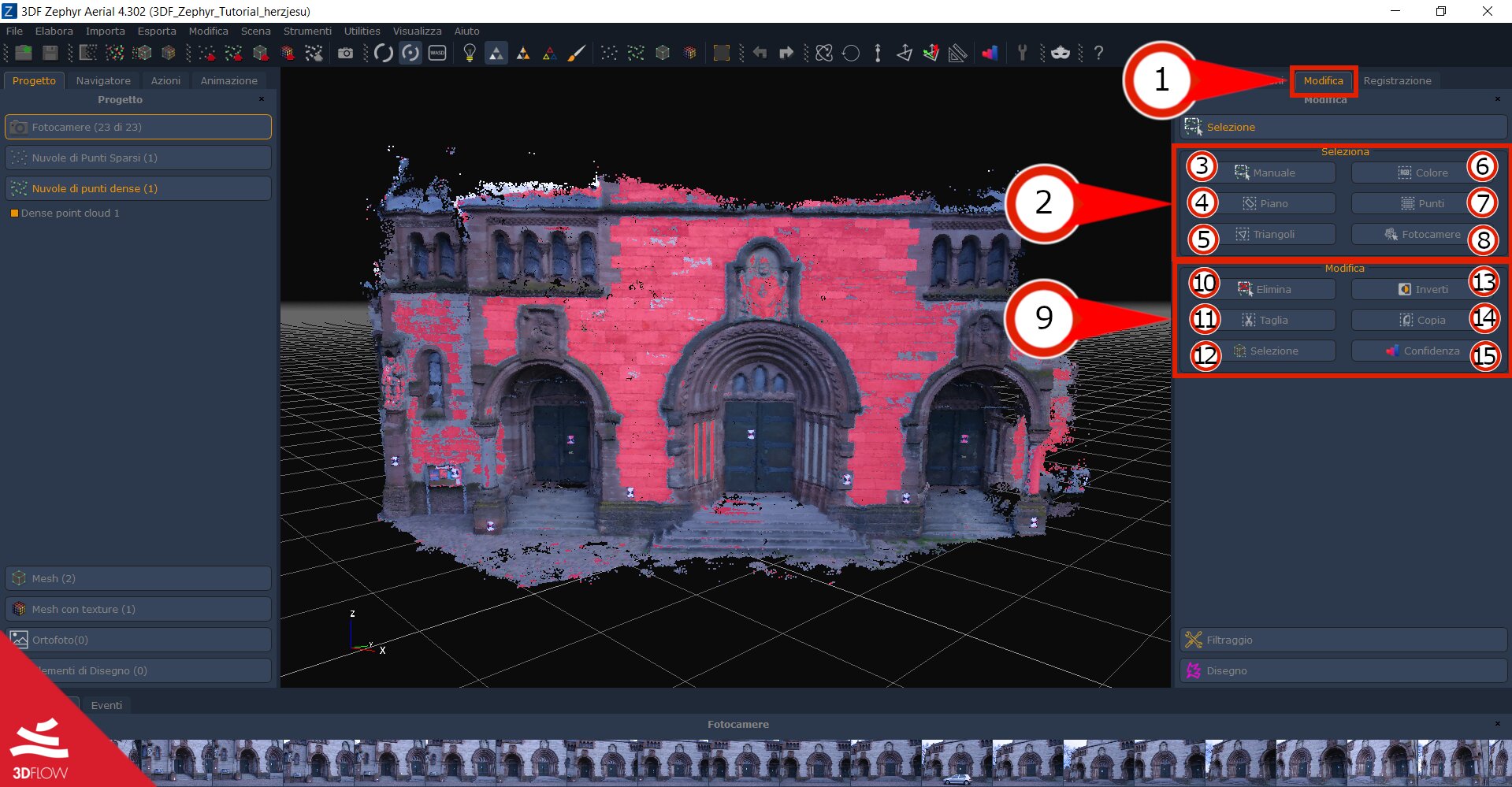The width and height of the screenshot is (1512, 787).
Task: Toggle the light bulb lighting icon
Action: (x=470, y=53)
